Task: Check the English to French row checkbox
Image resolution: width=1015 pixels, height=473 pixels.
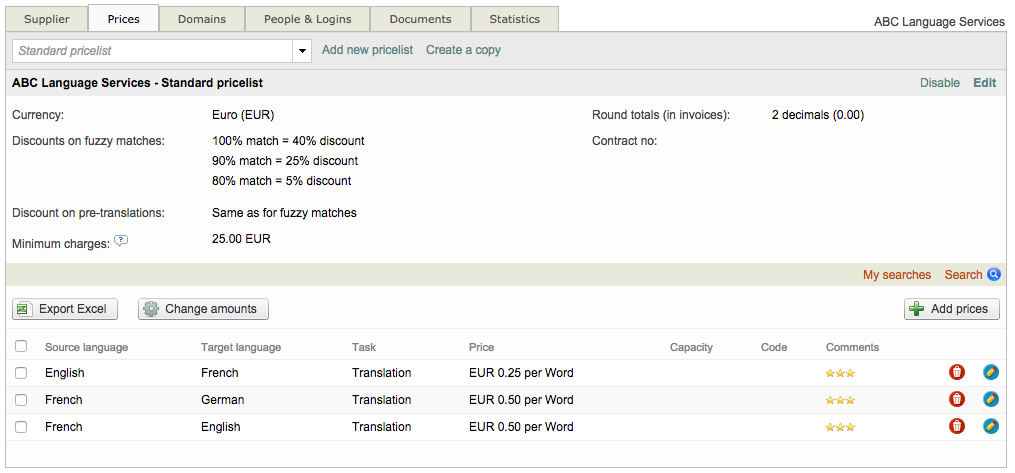Action: pyautogui.click(x=22, y=373)
